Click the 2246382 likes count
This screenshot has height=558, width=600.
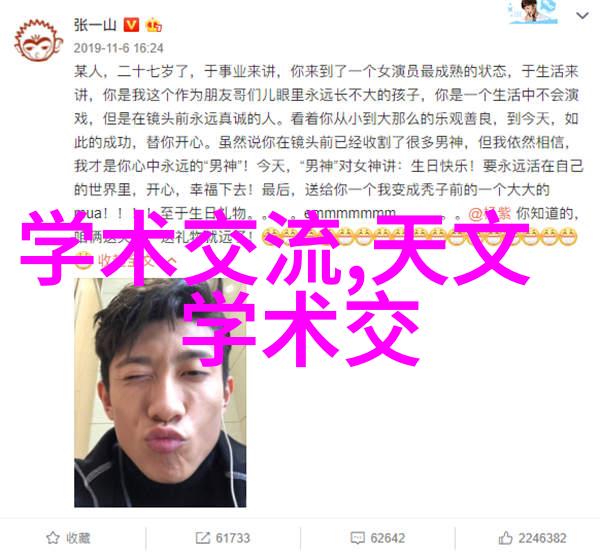[542, 538]
